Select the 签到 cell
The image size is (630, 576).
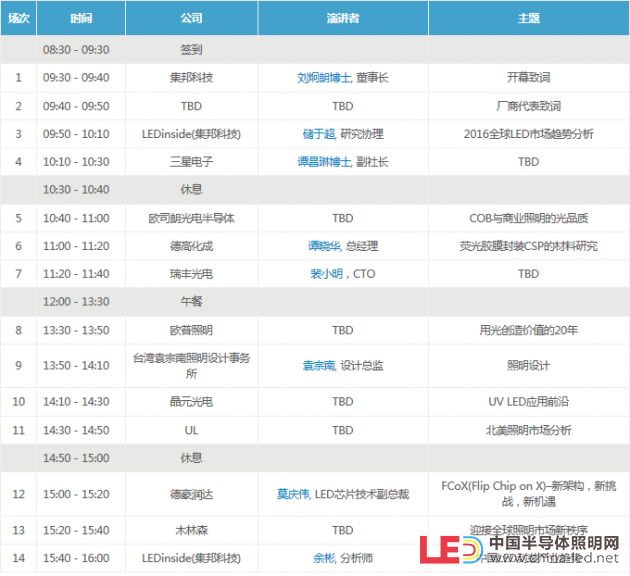coord(191,50)
